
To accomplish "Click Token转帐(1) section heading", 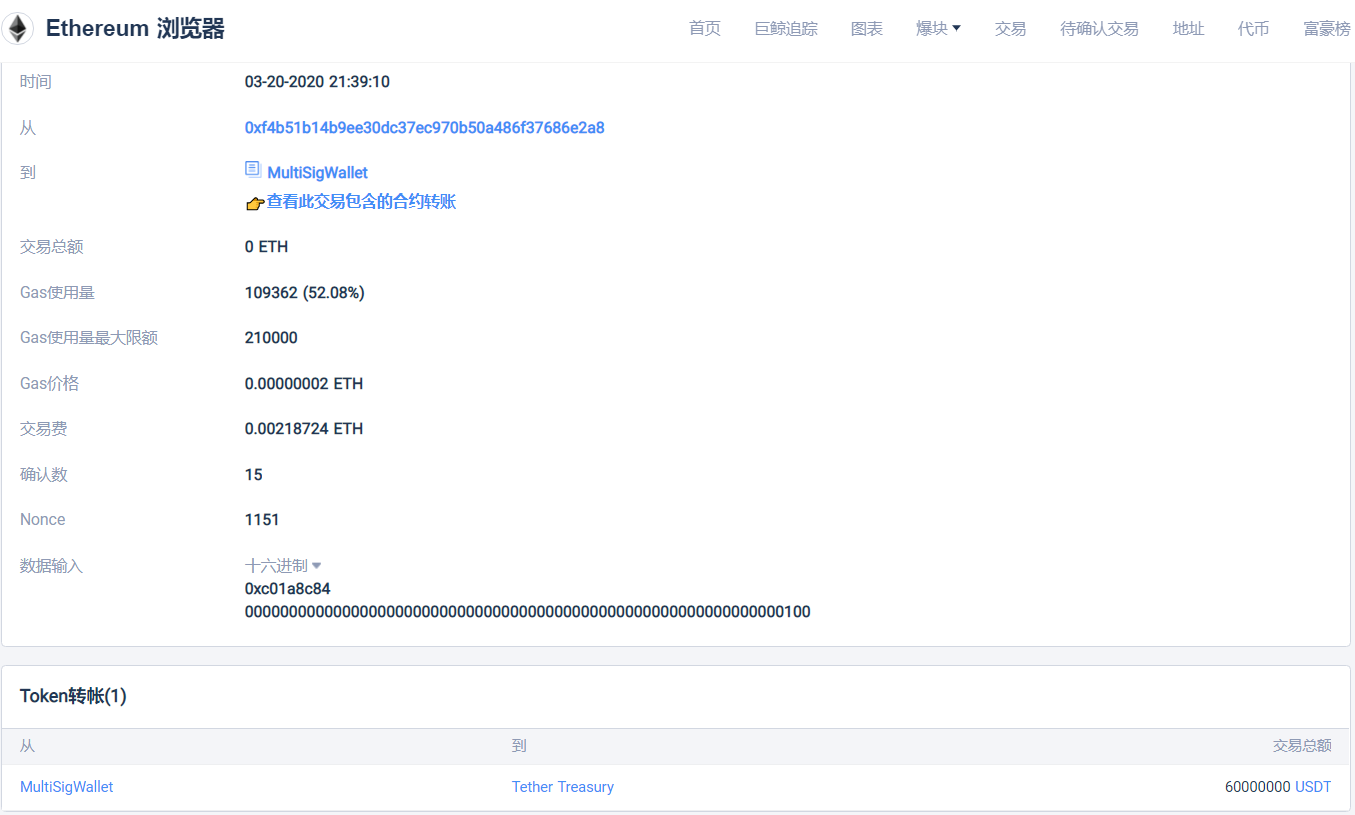I will (73, 696).
